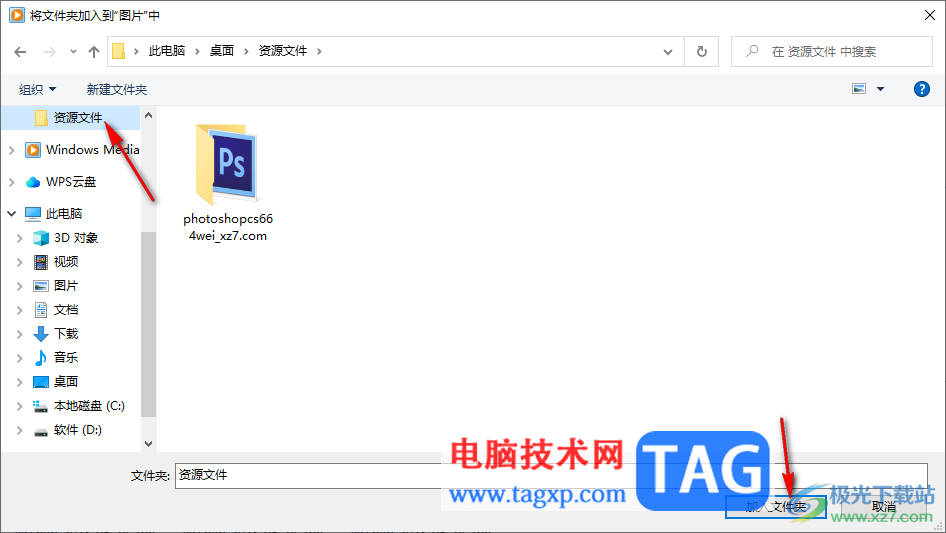Click 取消 button
Image resolution: width=946 pixels, height=533 pixels.
(884, 507)
